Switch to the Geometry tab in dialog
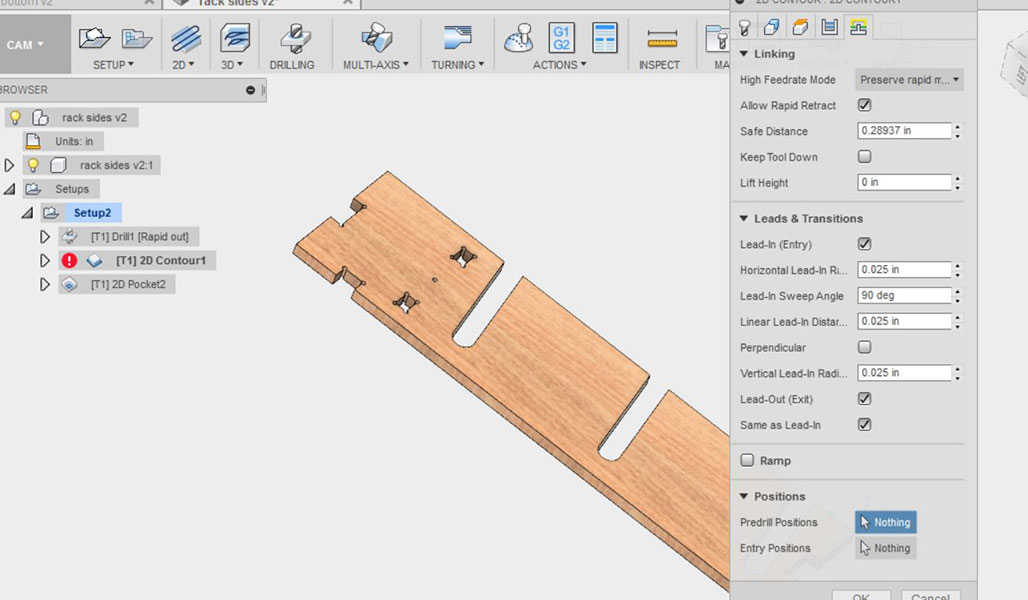The height and width of the screenshot is (600, 1028). pyautogui.click(x=772, y=28)
